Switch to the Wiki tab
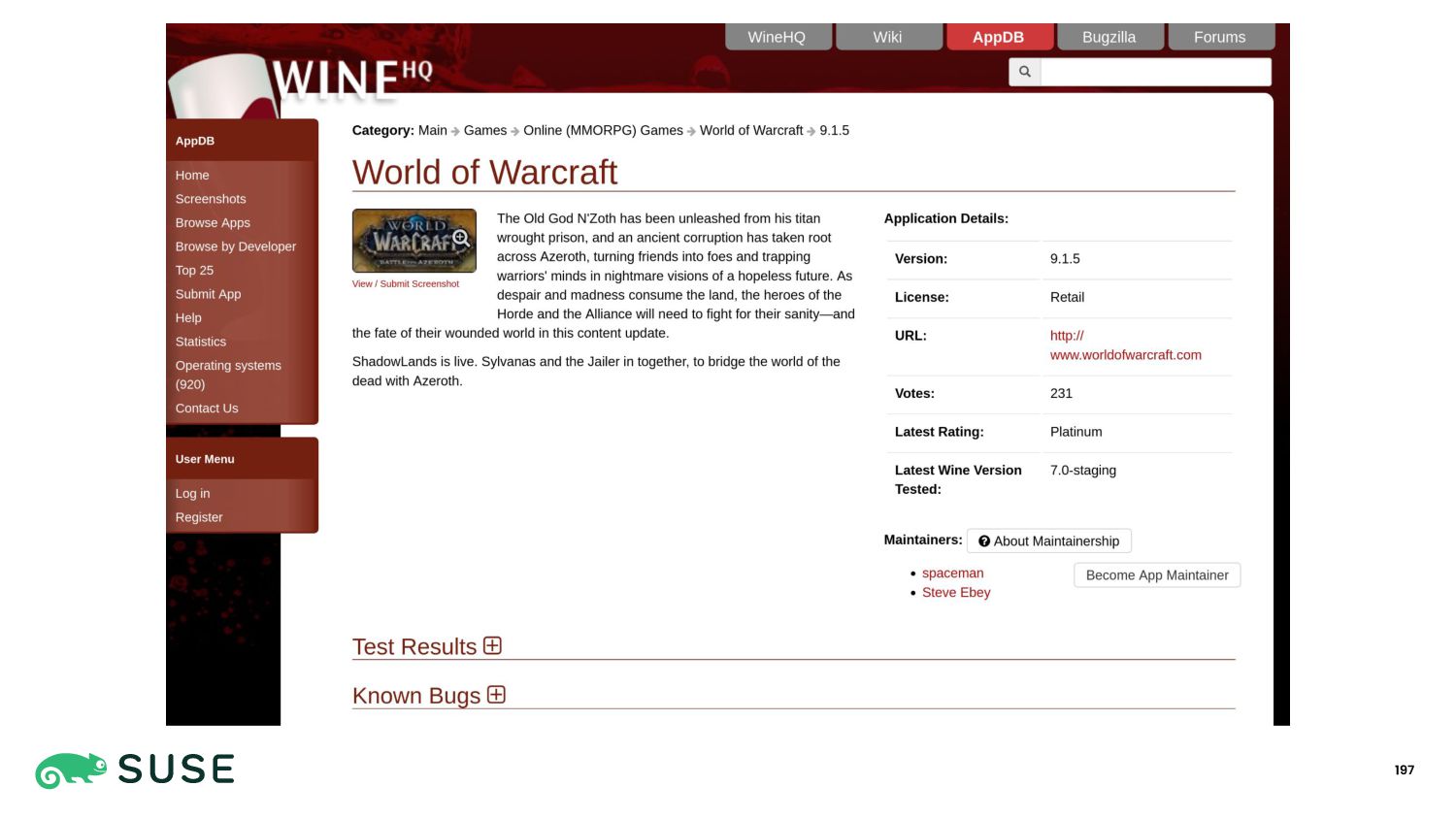This screenshot has height=819, width=1456. (x=887, y=37)
